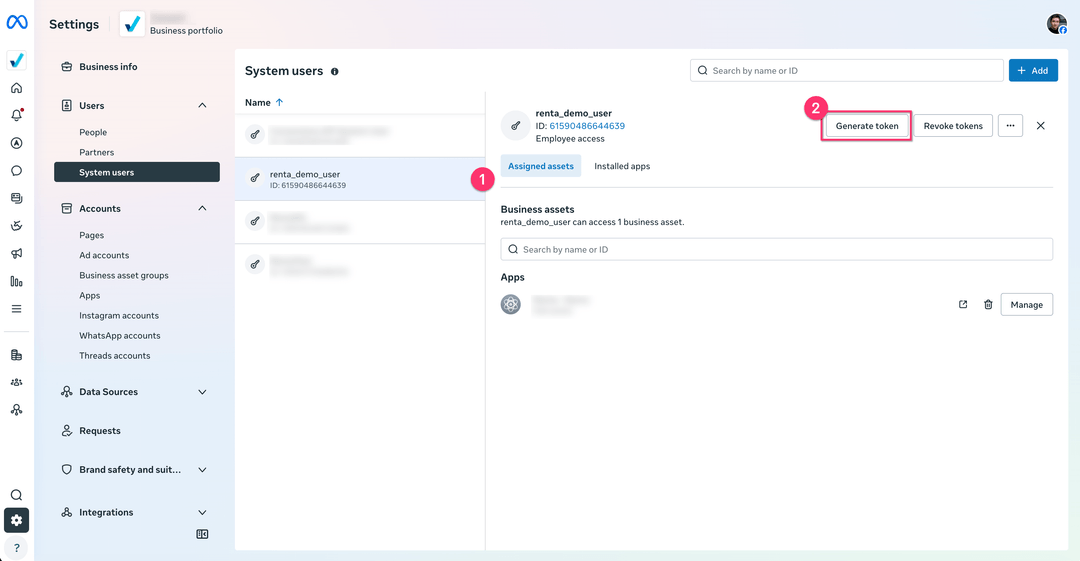The image size is (1080, 561).
Task: Switch to the Installed apps tab
Action: (x=622, y=166)
